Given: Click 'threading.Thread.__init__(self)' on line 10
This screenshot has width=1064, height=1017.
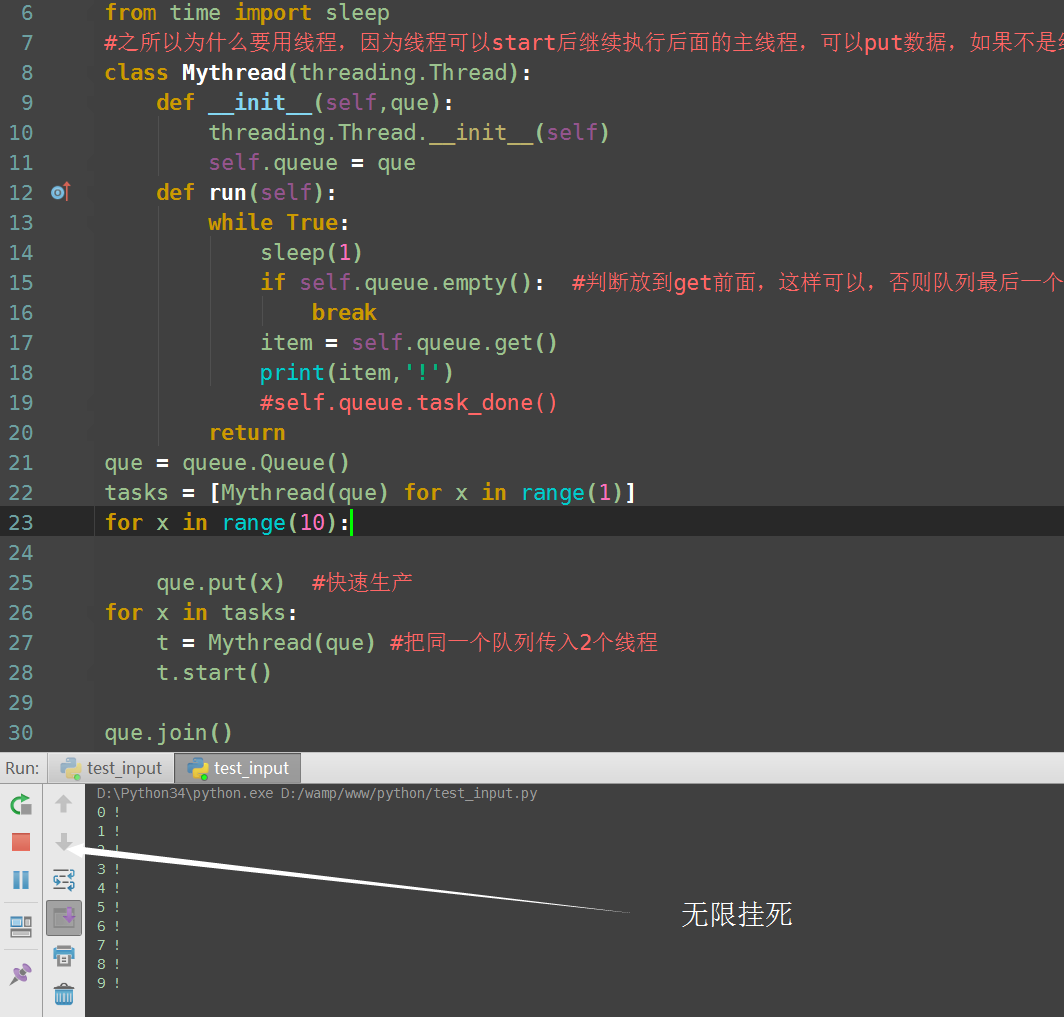Looking at the screenshot, I should (x=409, y=132).
